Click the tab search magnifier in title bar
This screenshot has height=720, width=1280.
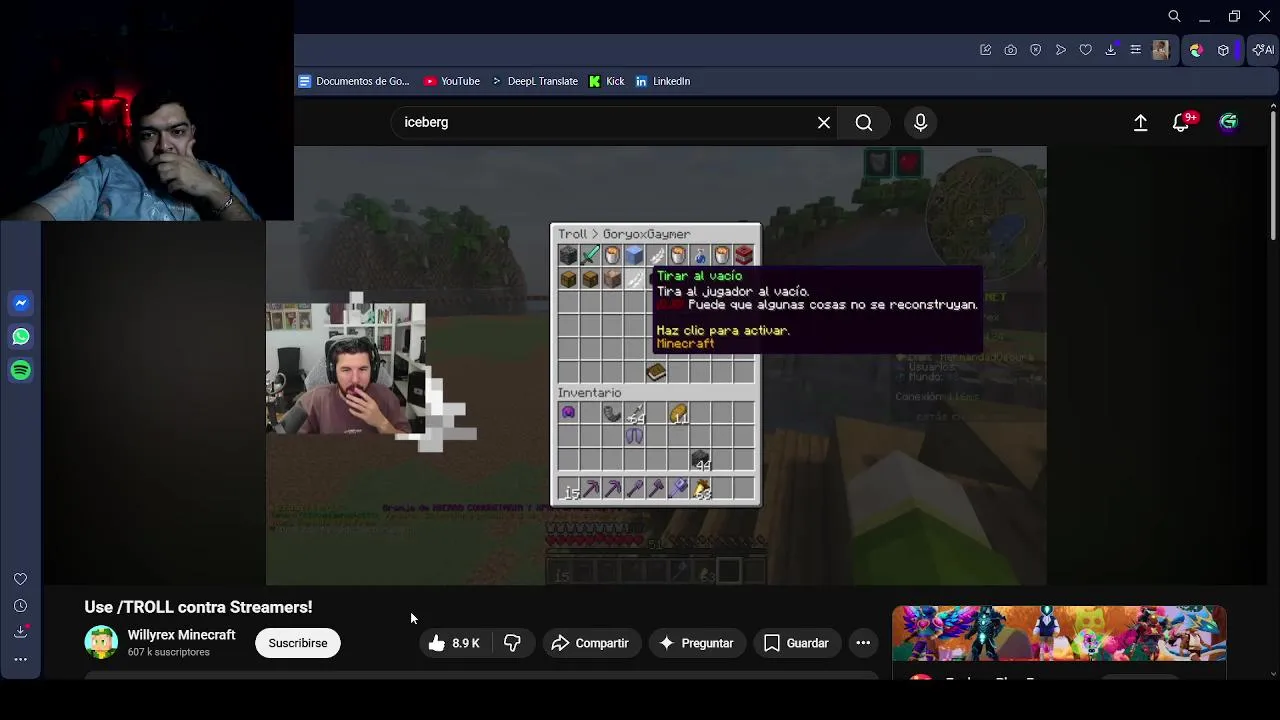click(x=1174, y=16)
